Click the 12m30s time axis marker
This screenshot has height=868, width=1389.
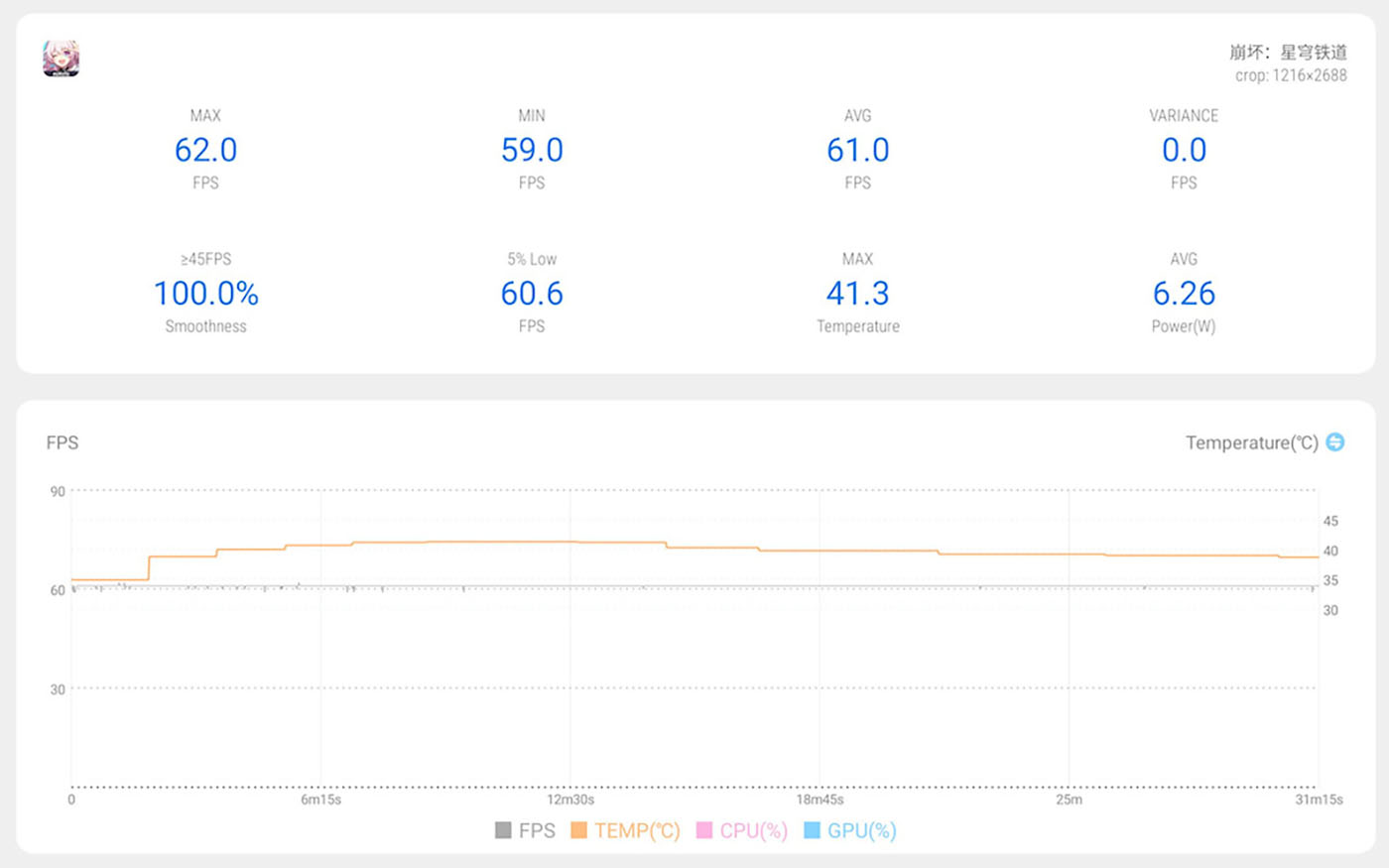click(570, 800)
